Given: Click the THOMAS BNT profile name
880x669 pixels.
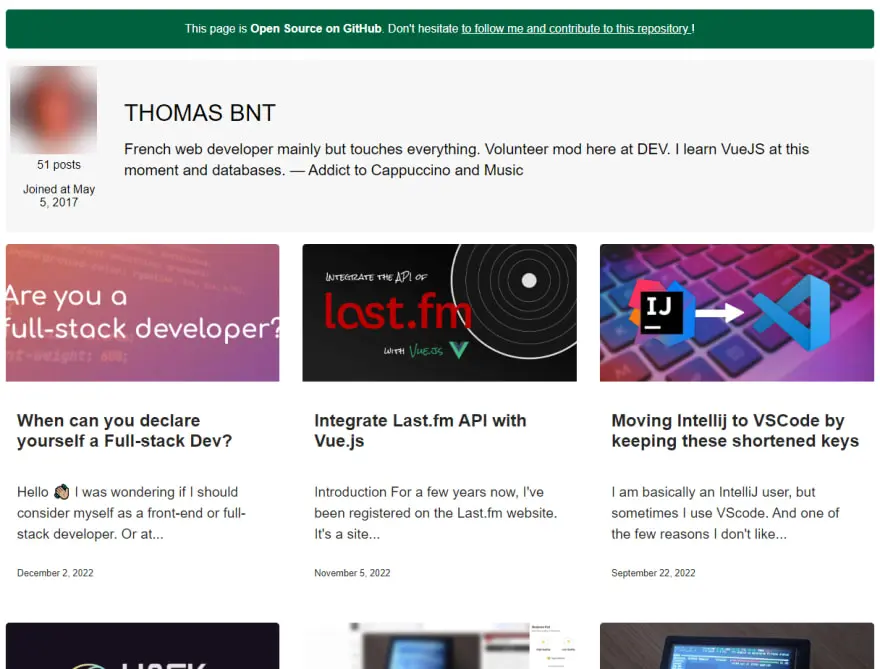Looking at the screenshot, I should 199,113.
